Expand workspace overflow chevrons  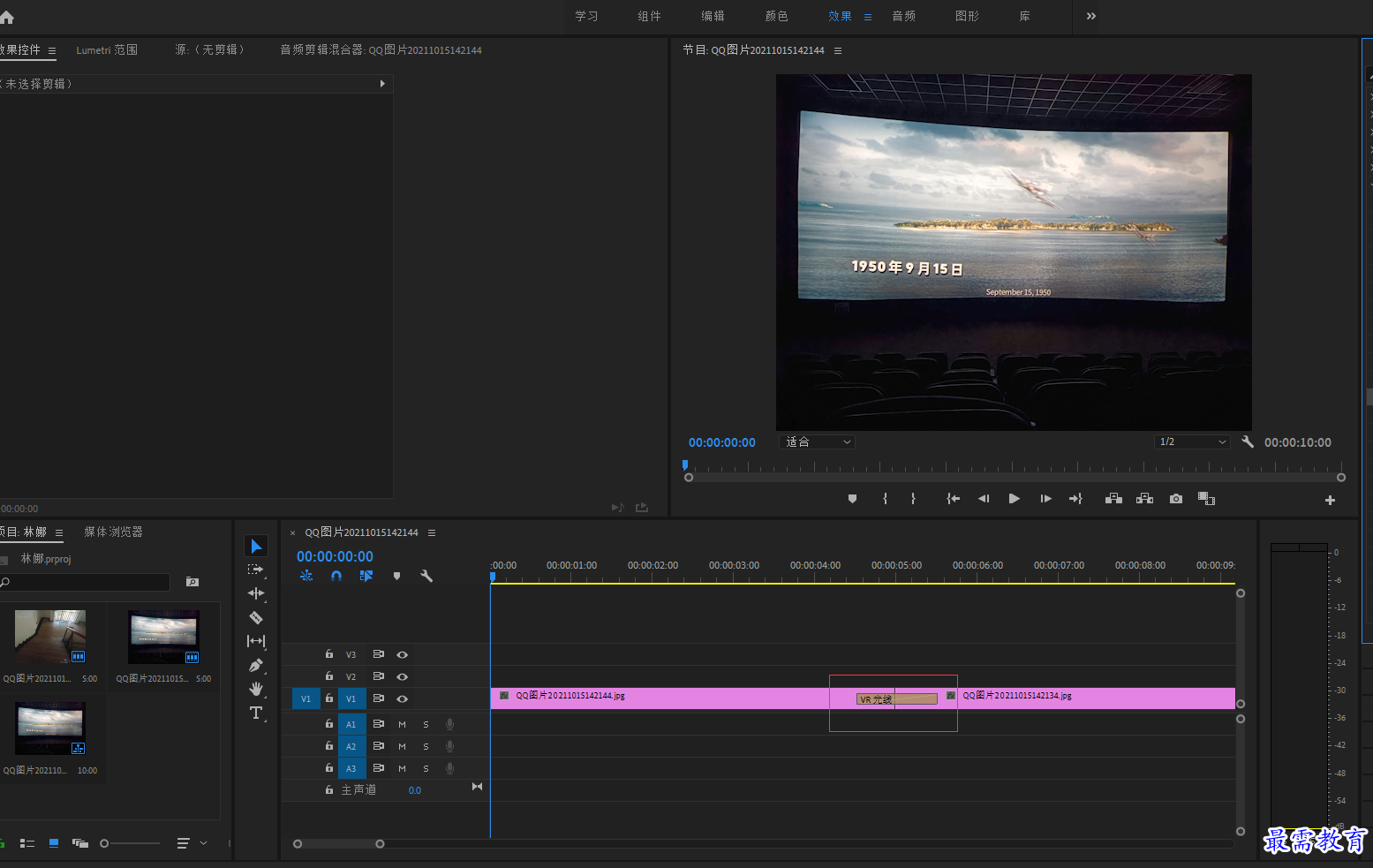pyautogui.click(x=1091, y=16)
